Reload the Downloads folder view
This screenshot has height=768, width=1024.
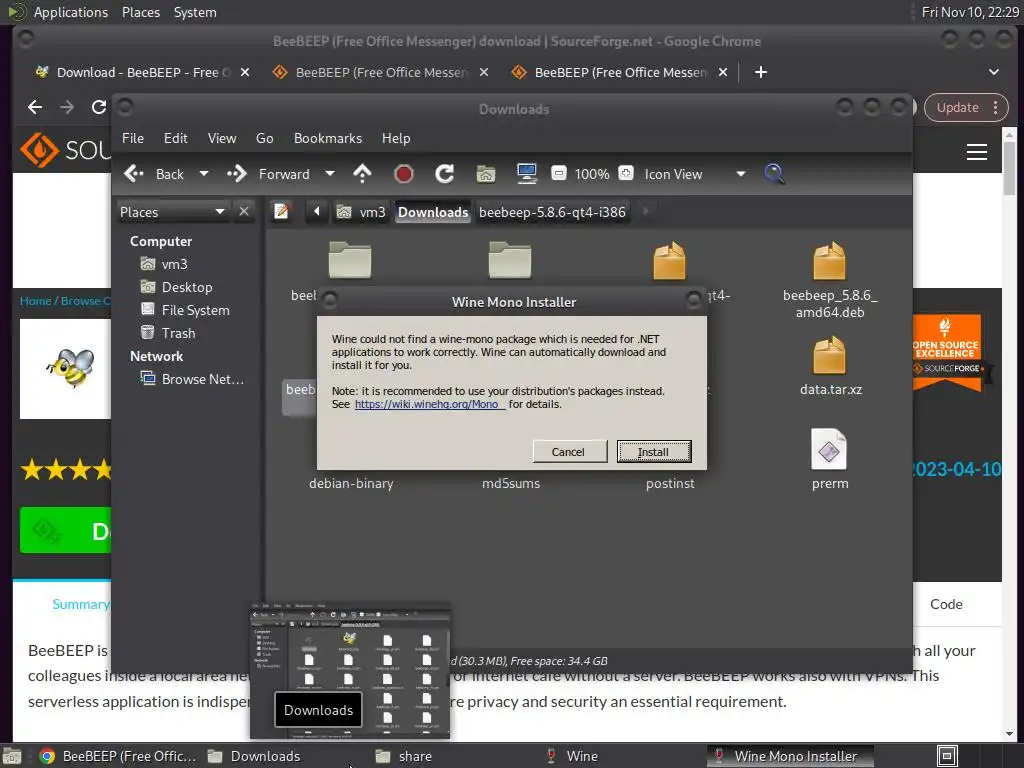445,174
